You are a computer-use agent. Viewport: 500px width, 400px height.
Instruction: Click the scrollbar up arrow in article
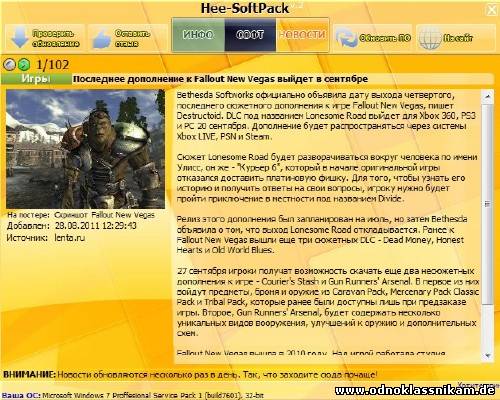tap(488, 97)
